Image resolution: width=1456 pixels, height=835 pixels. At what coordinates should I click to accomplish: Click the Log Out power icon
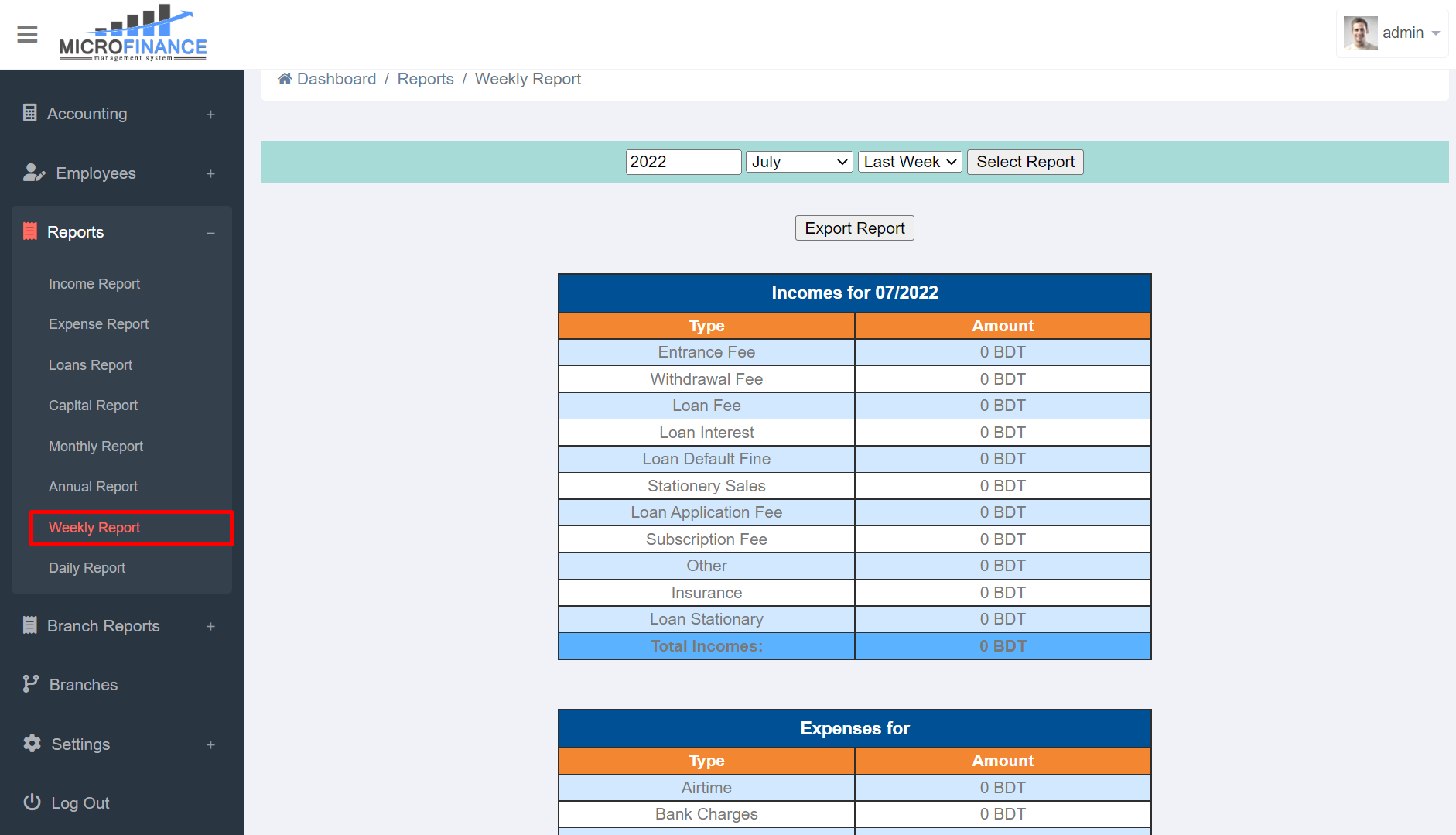coord(32,802)
